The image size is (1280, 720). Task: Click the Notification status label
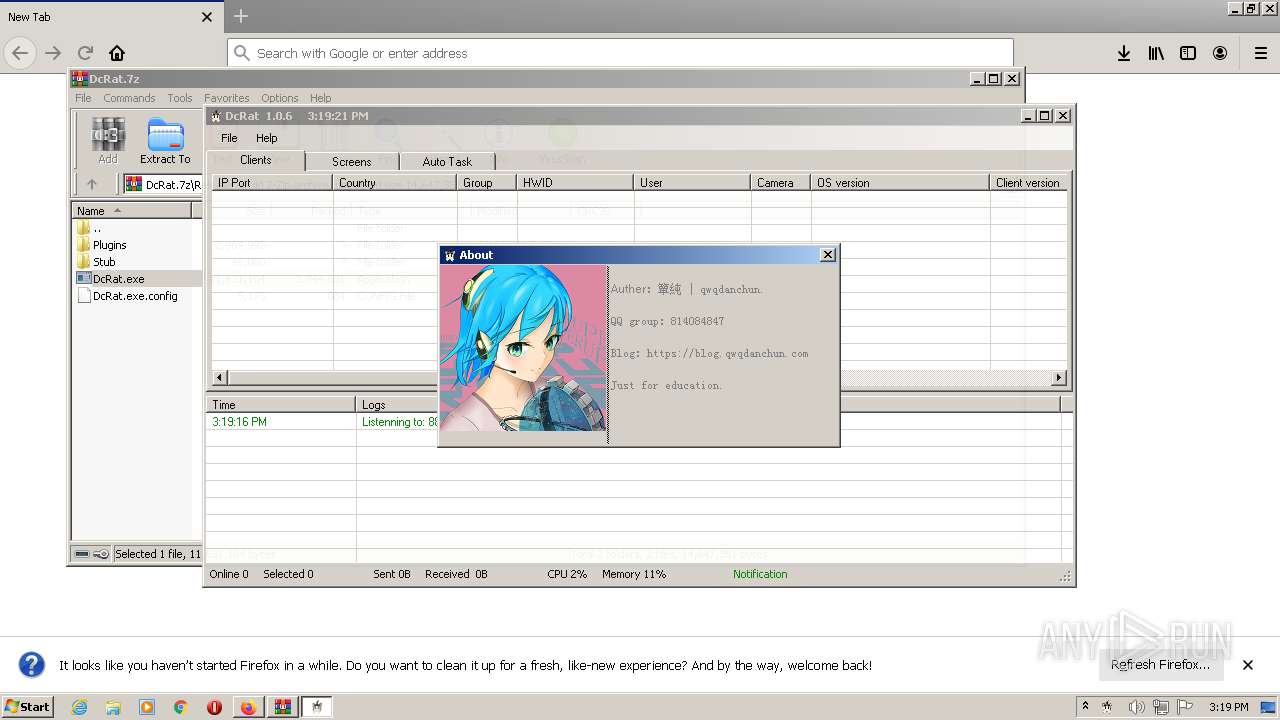pyautogui.click(x=760, y=574)
